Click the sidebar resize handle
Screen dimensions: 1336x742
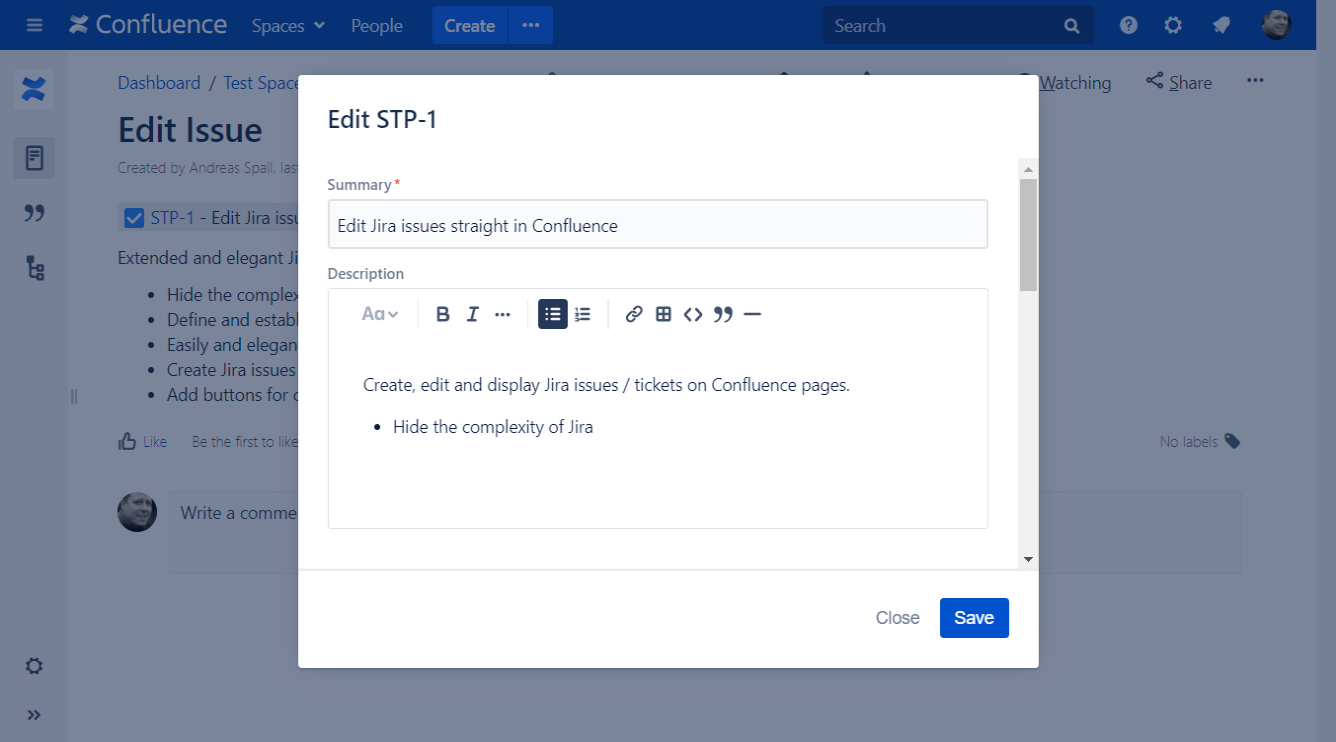(x=74, y=396)
